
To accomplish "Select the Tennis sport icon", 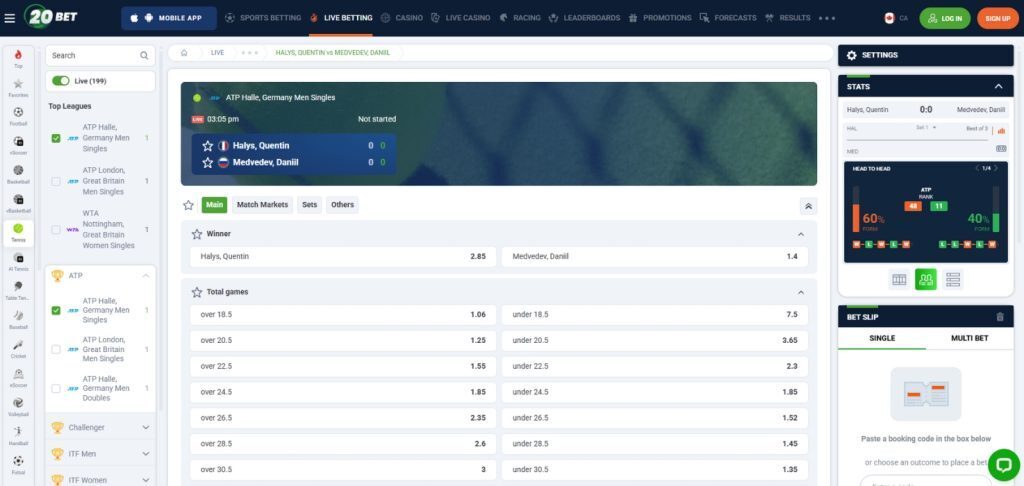I will [18, 229].
